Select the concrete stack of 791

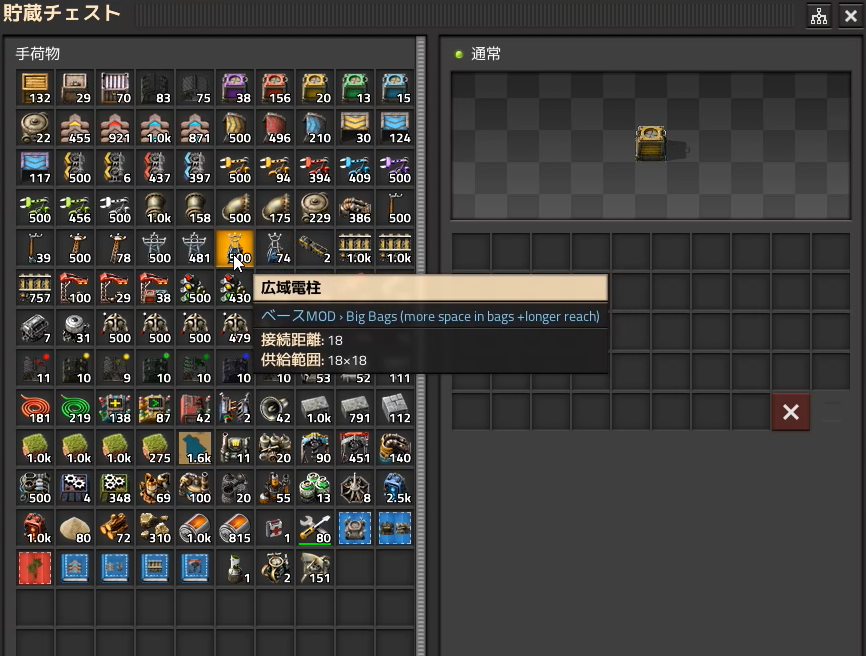(x=355, y=409)
